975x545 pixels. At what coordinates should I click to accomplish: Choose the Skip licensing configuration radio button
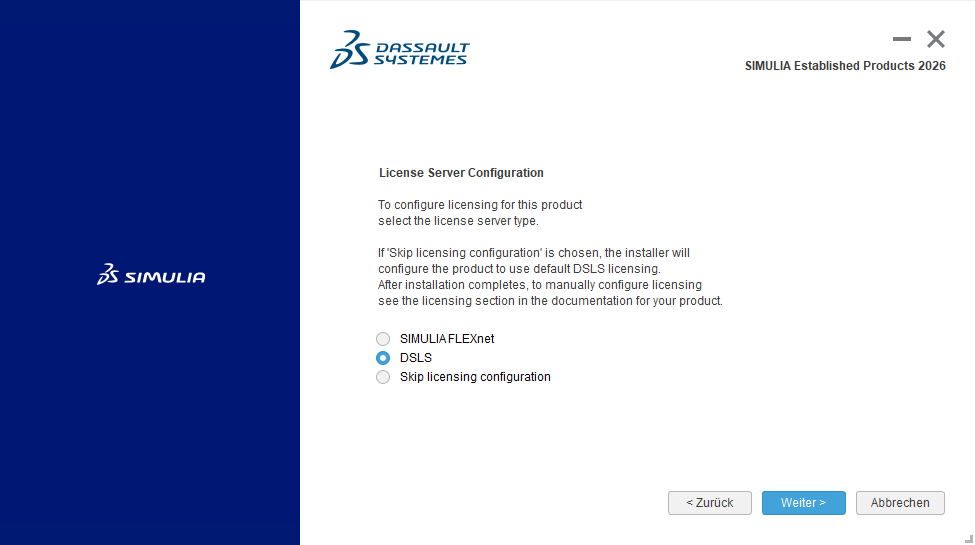pos(383,377)
